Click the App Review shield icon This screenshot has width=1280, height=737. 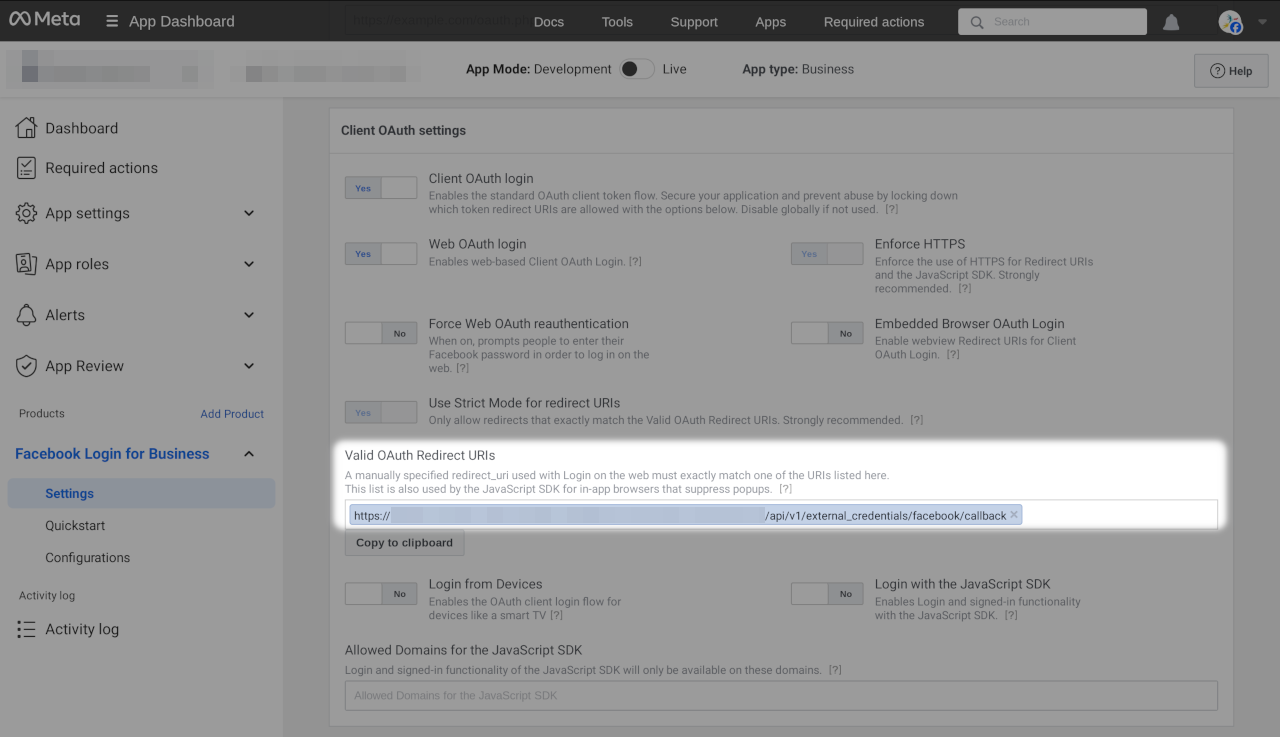click(26, 366)
